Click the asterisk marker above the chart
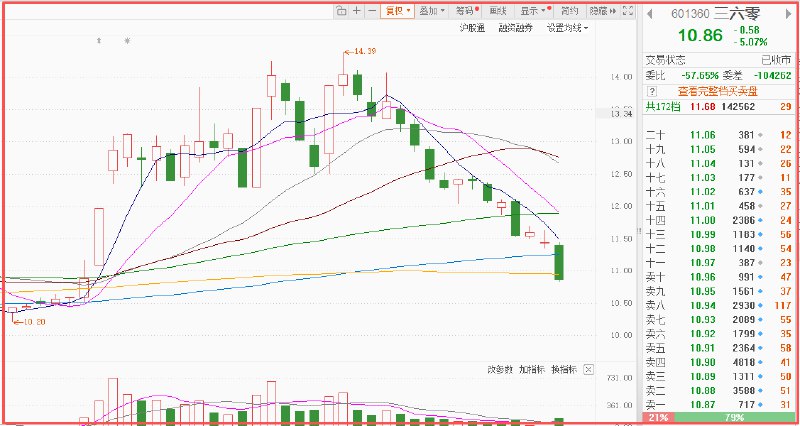Viewport: 800px width, 426px height. [x=127, y=40]
